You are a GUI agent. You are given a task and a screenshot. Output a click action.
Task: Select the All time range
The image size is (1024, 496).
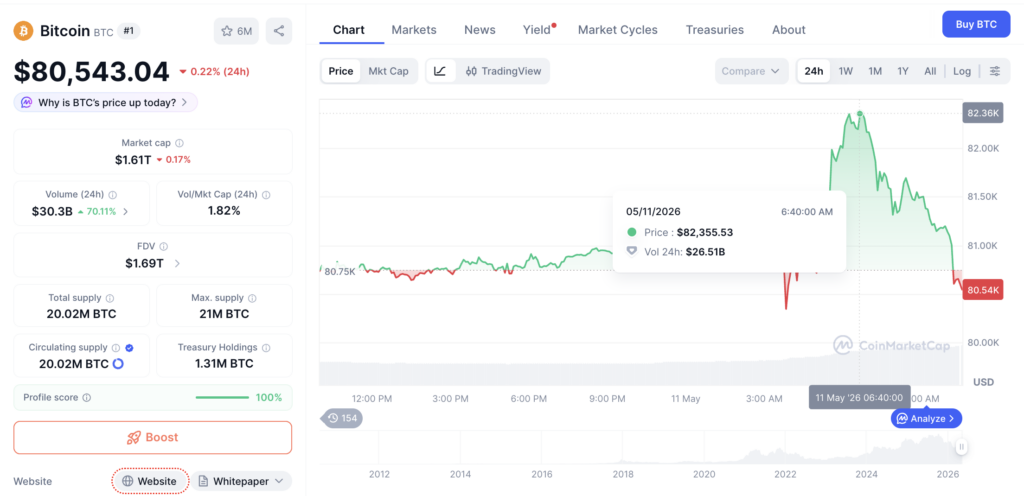tap(930, 71)
